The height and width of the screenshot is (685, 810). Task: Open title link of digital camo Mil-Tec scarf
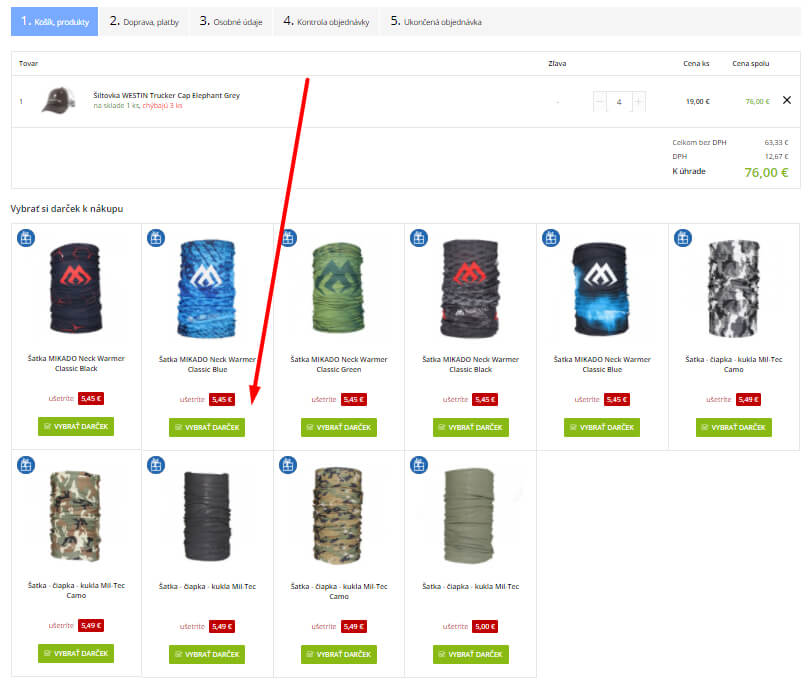coord(339,591)
